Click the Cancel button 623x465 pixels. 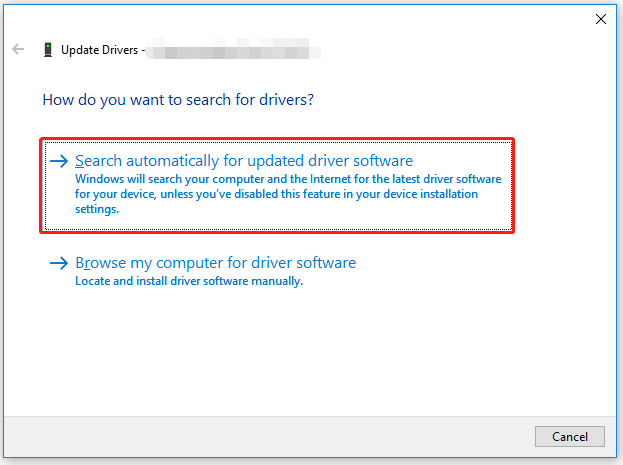coord(570,436)
